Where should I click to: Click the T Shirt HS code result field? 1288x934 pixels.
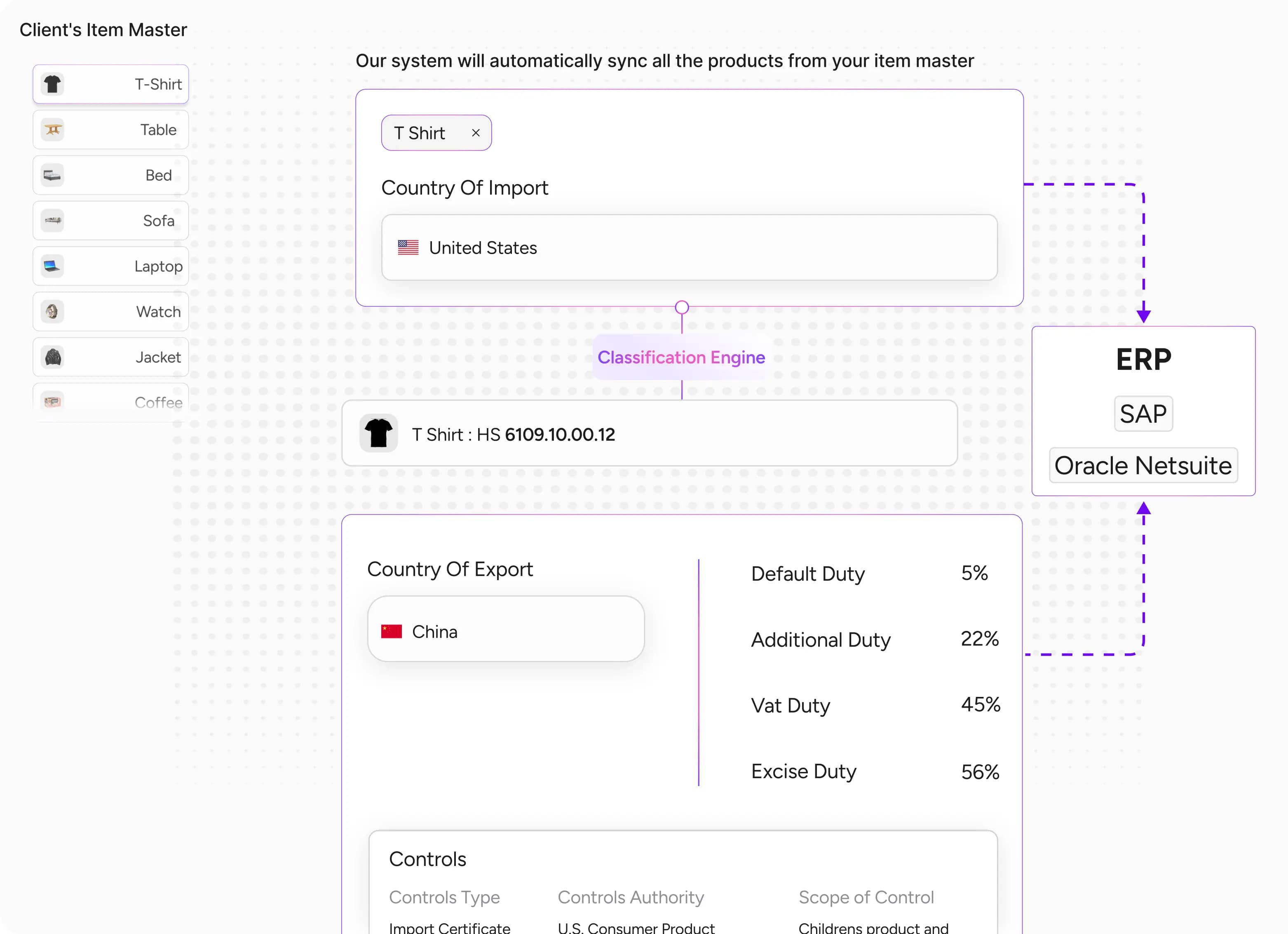coord(649,433)
